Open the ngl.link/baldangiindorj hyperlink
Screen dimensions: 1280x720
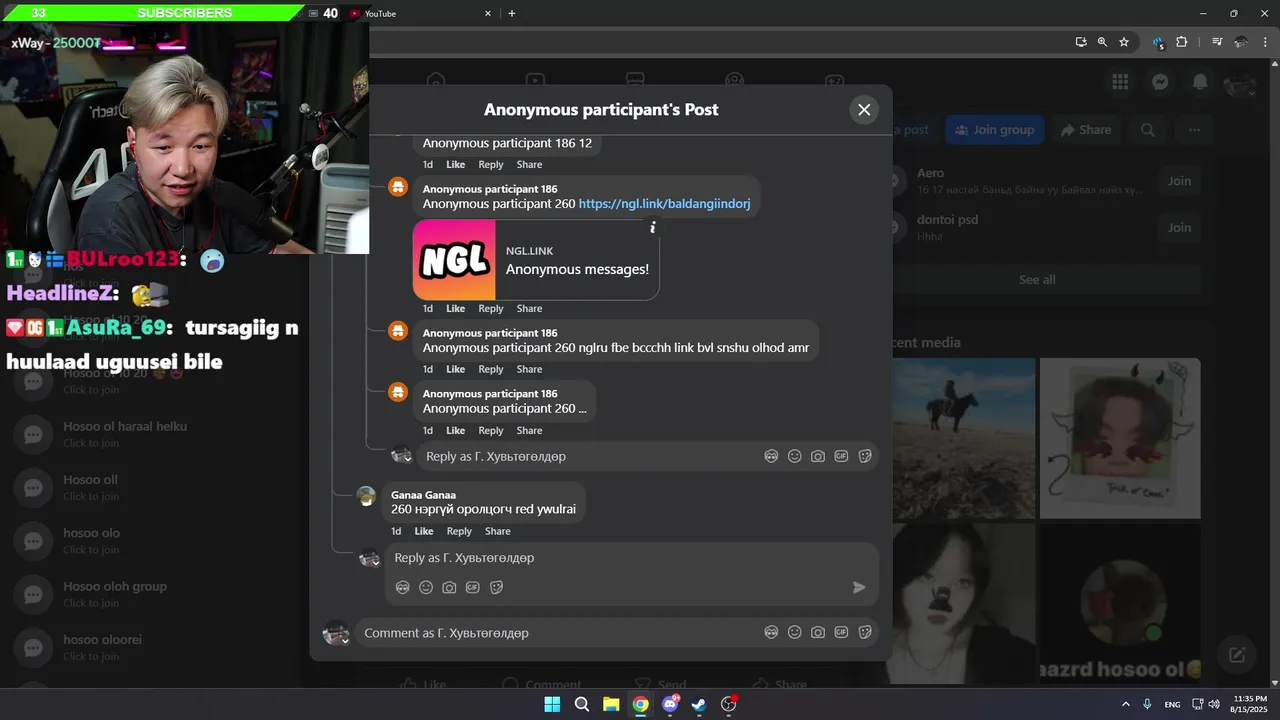pyautogui.click(x=664, y=204)
